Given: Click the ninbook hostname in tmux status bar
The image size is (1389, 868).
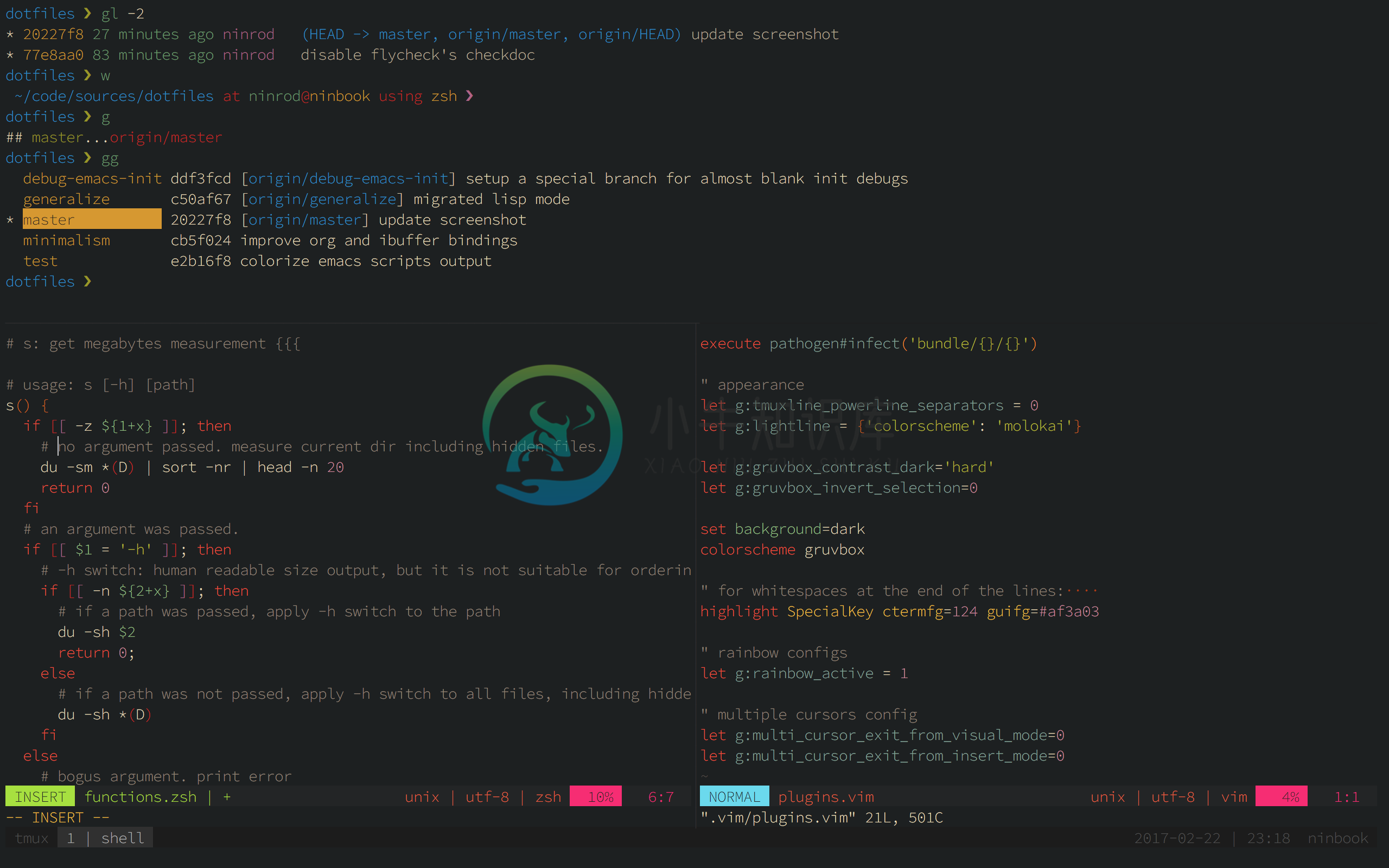Looking at the screenshot, I should (1338, 839).
